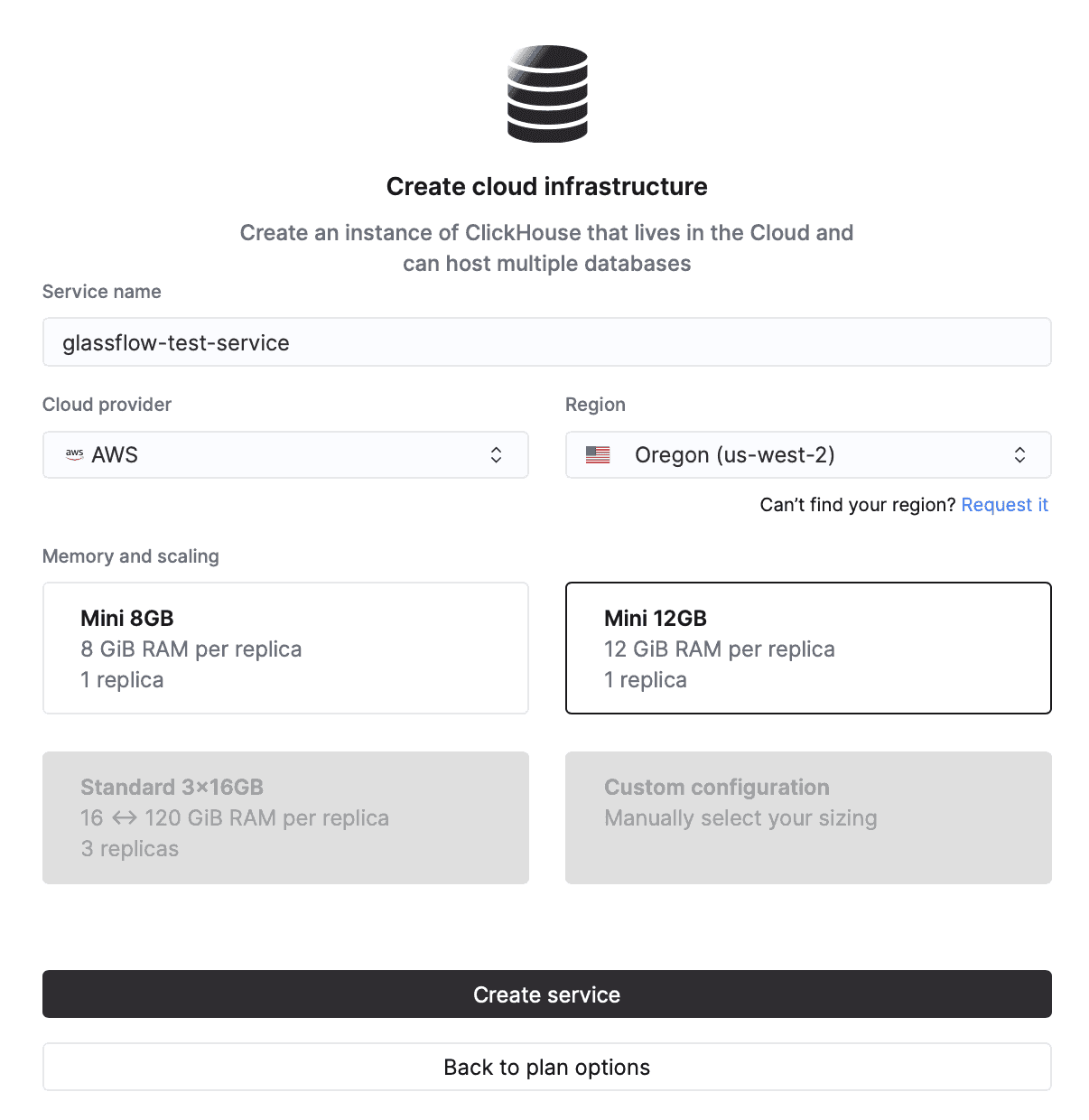Click the Create service button
This screenshot has height=1120, width=1089.
click(546, 994)
